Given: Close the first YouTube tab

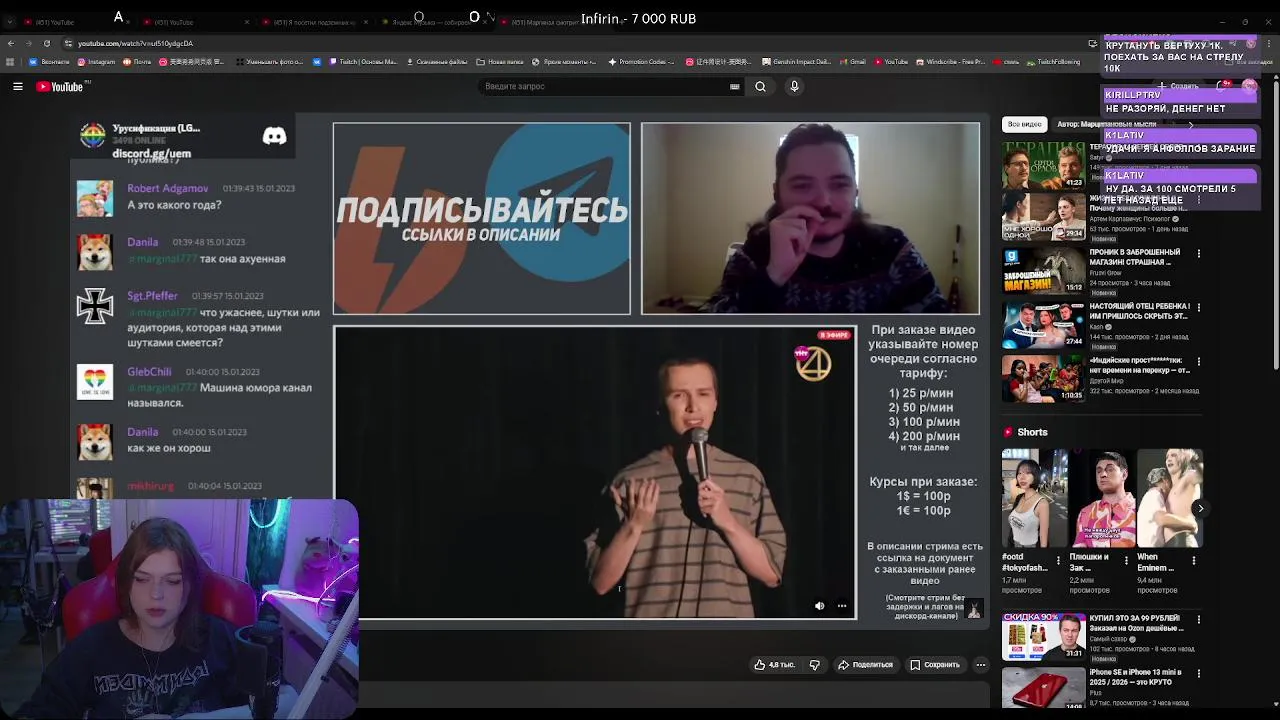Looking at the screenshot, I should pyautogui.click(x=126, y=22).
